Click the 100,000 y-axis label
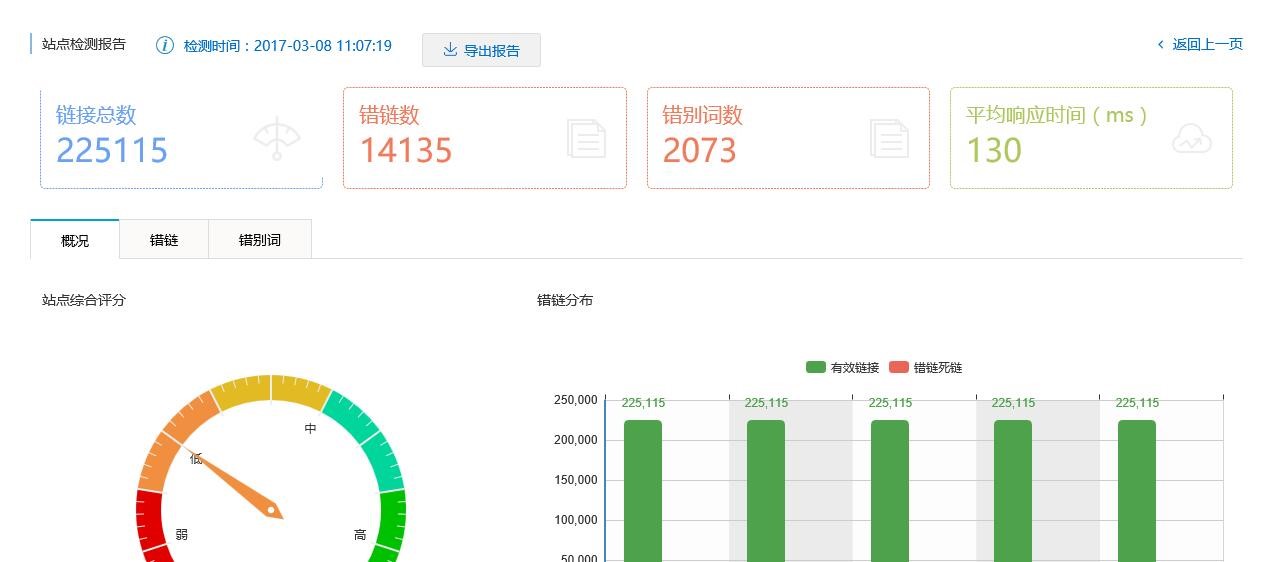Screen dimensions: 1269x562 pyautogui.click(x=575, y=520)
